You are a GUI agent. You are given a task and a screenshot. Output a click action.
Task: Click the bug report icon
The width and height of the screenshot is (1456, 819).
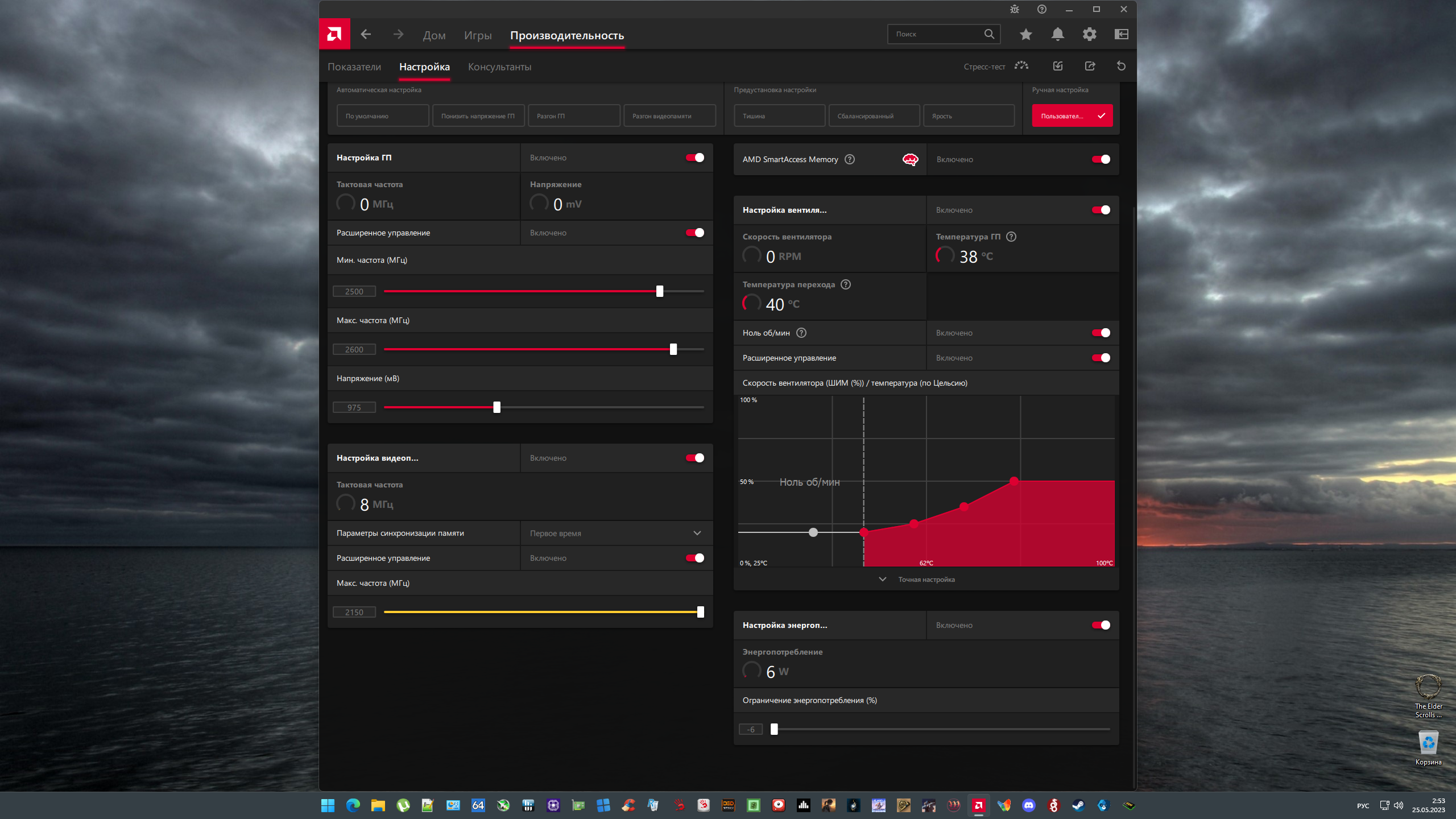[1015, 9]
